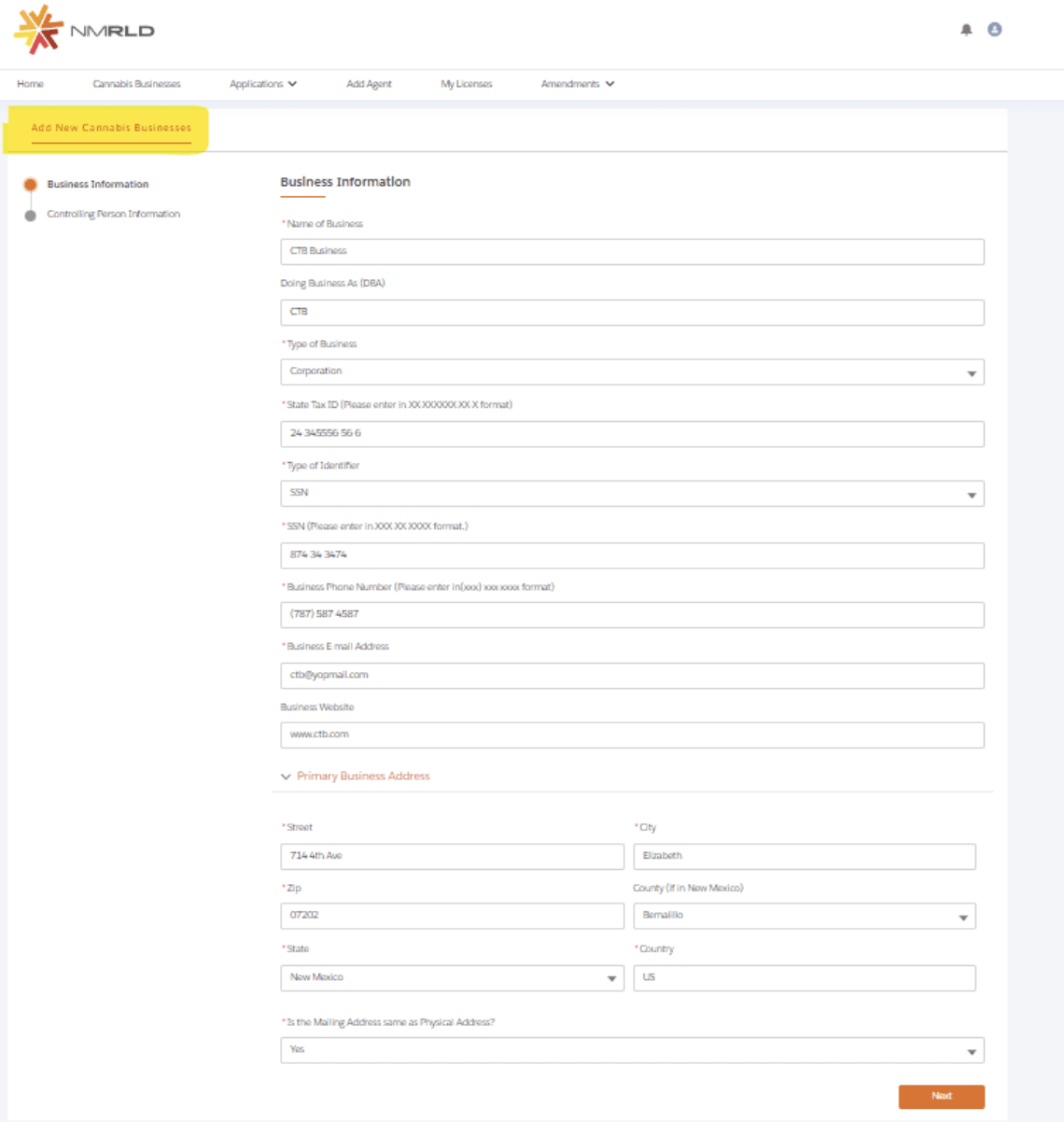Image resolution: width=1064 pixels, height=1122 pixels.
Task: Expand the Amendments menu
Action: tap(578, 84)
